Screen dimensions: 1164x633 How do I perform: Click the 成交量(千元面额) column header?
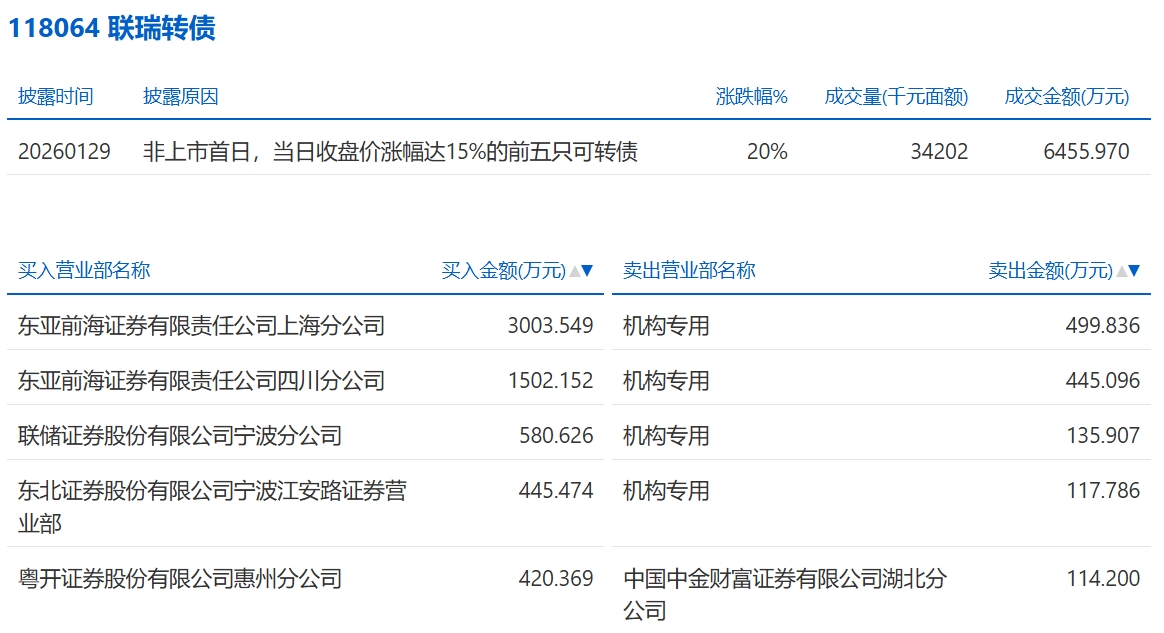coord(896,97)
